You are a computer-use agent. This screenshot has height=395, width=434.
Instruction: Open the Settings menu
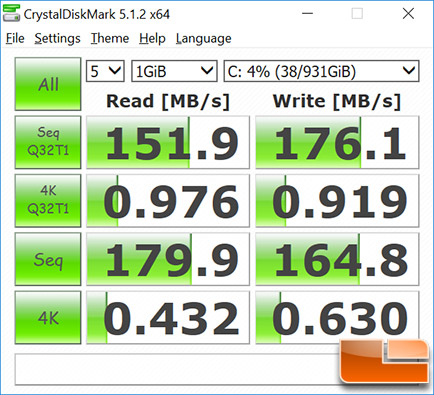57,38
